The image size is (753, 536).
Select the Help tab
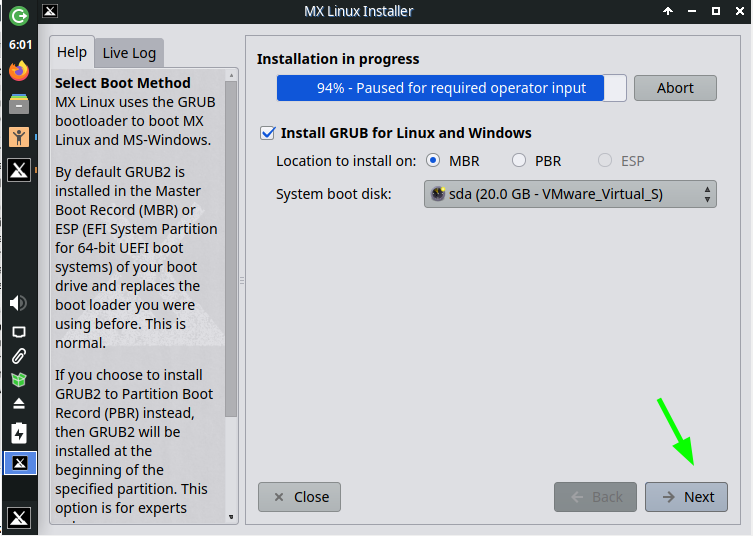point(72,52)
